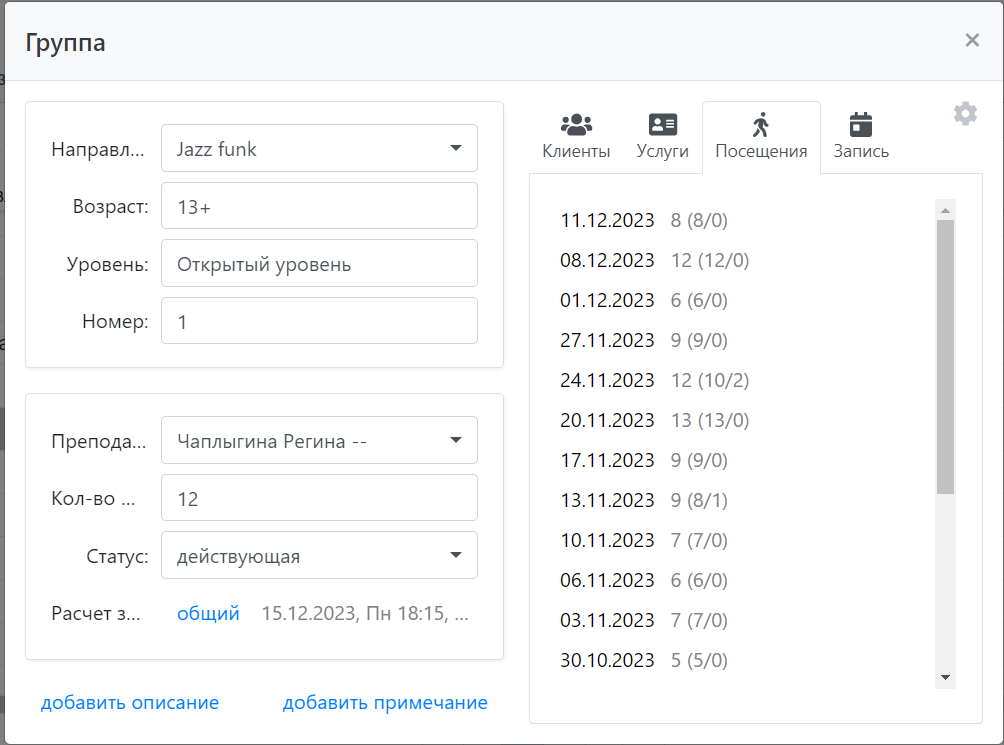Select the Услуги contact-card icon

tap(662, 125)
